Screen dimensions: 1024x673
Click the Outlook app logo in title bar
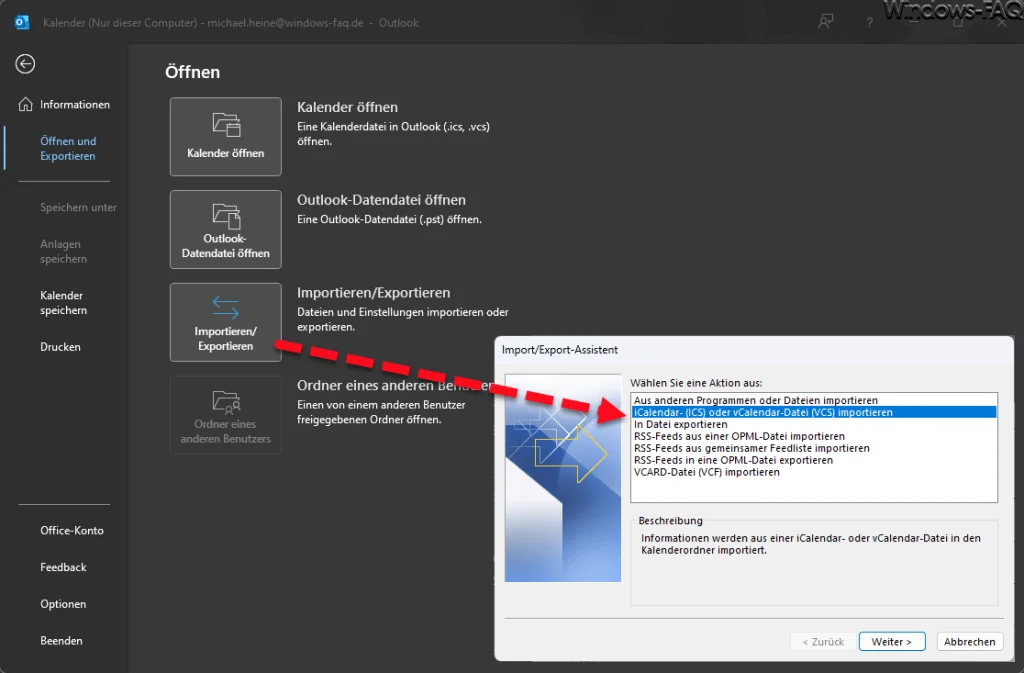click(x=22, y=22)
